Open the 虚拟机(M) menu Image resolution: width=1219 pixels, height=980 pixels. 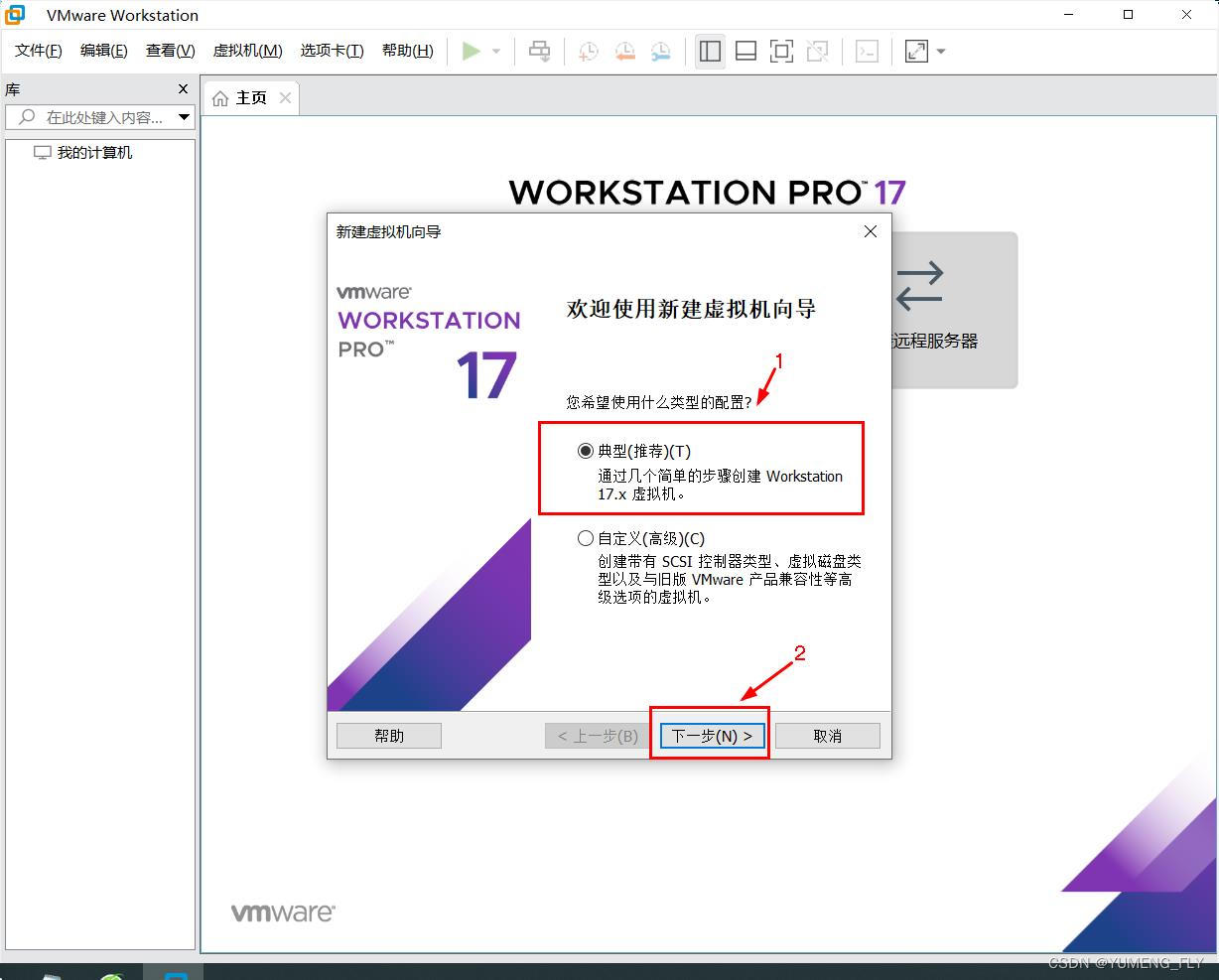point(248,51)
